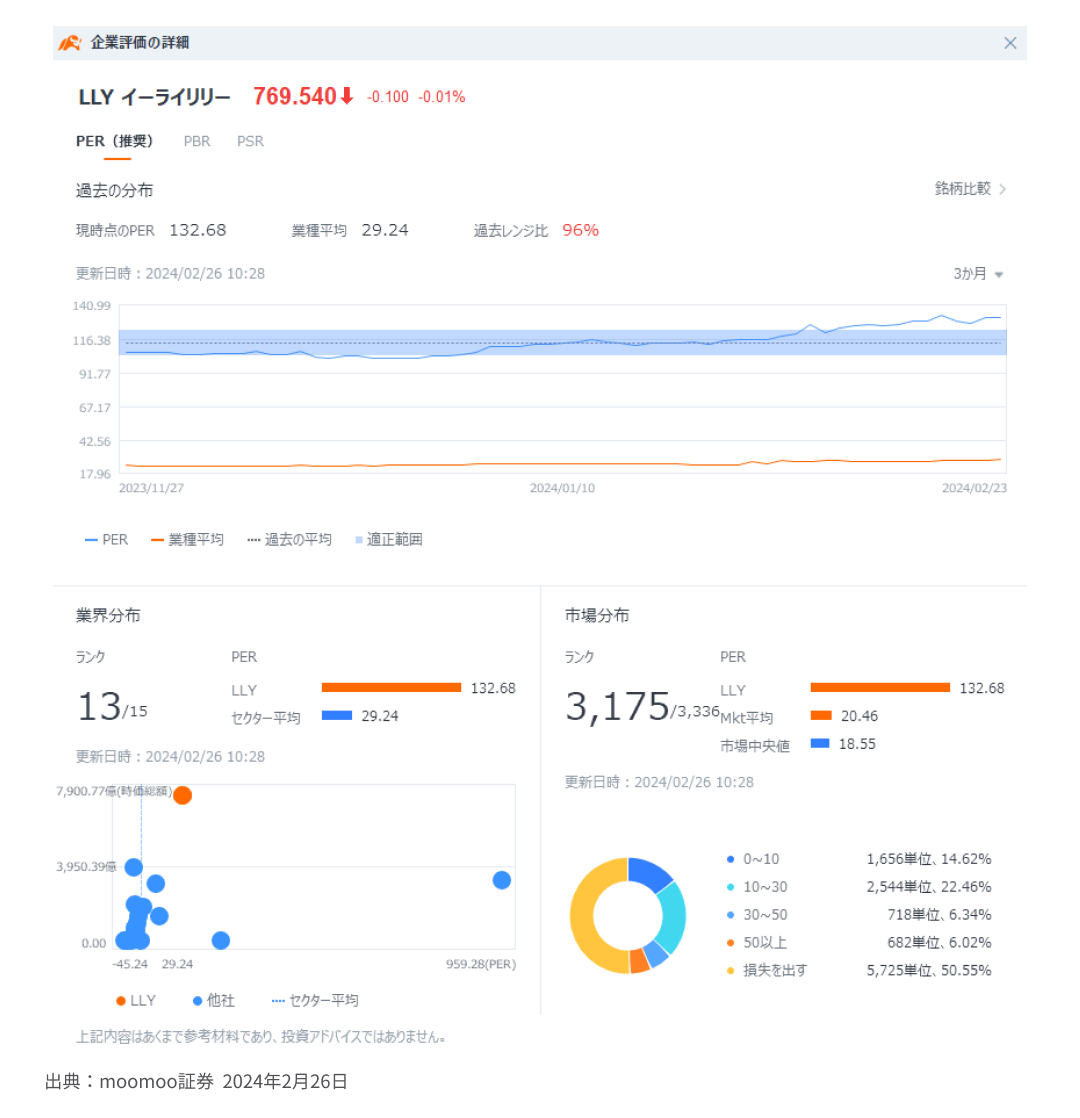This screenshot has width=1080, height=1118.
Task: Click the 1,656単位、14.62% value
Action: (x=929, y=859)
